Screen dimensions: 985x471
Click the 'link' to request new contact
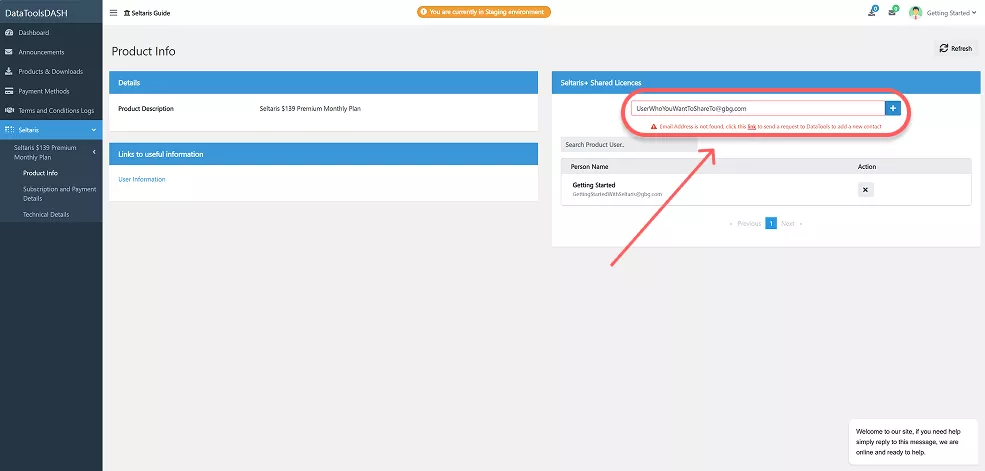point(751,126)
